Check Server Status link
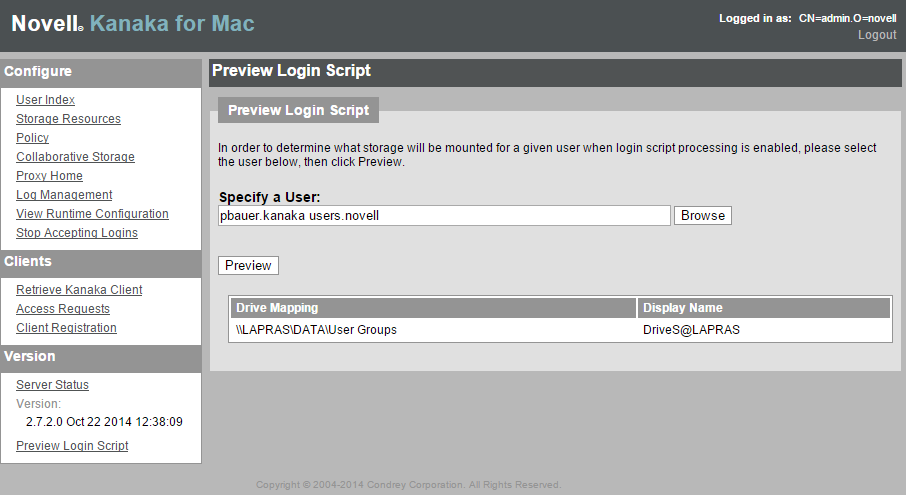 52,385
